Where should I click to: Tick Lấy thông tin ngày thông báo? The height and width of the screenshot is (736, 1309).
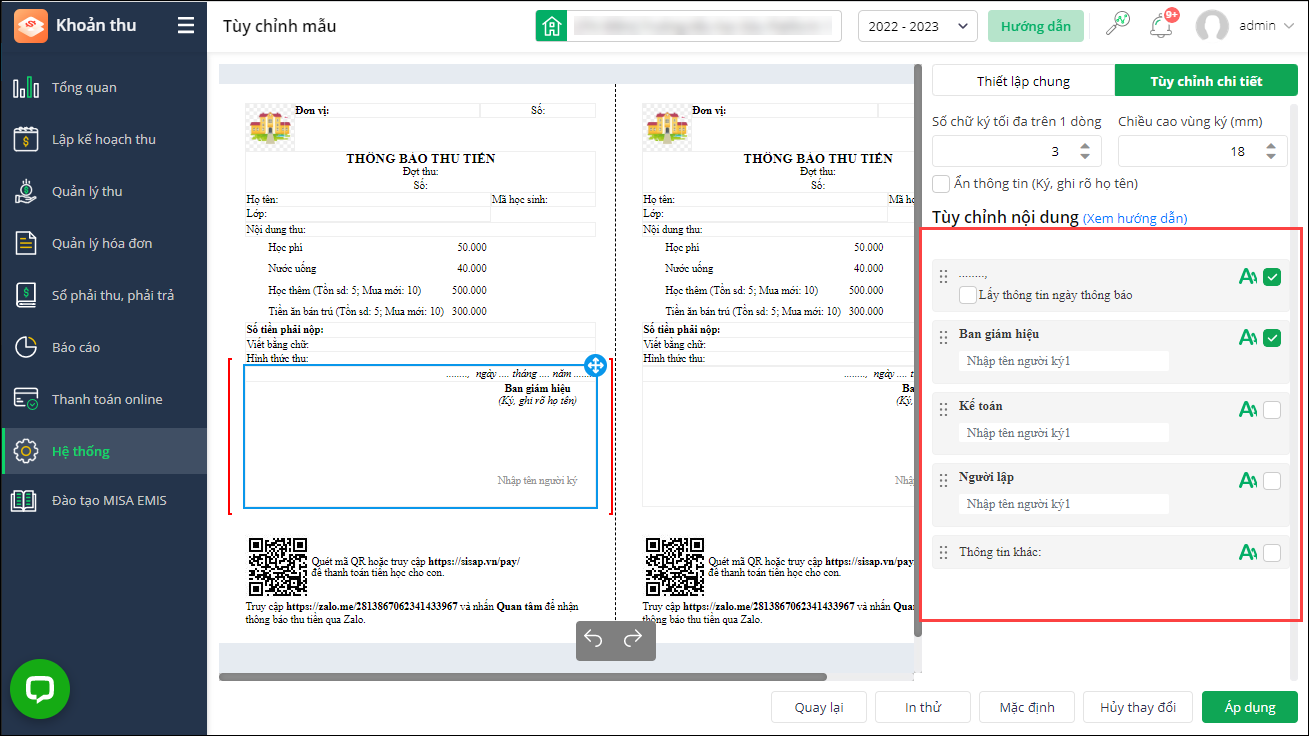[967, 295]
